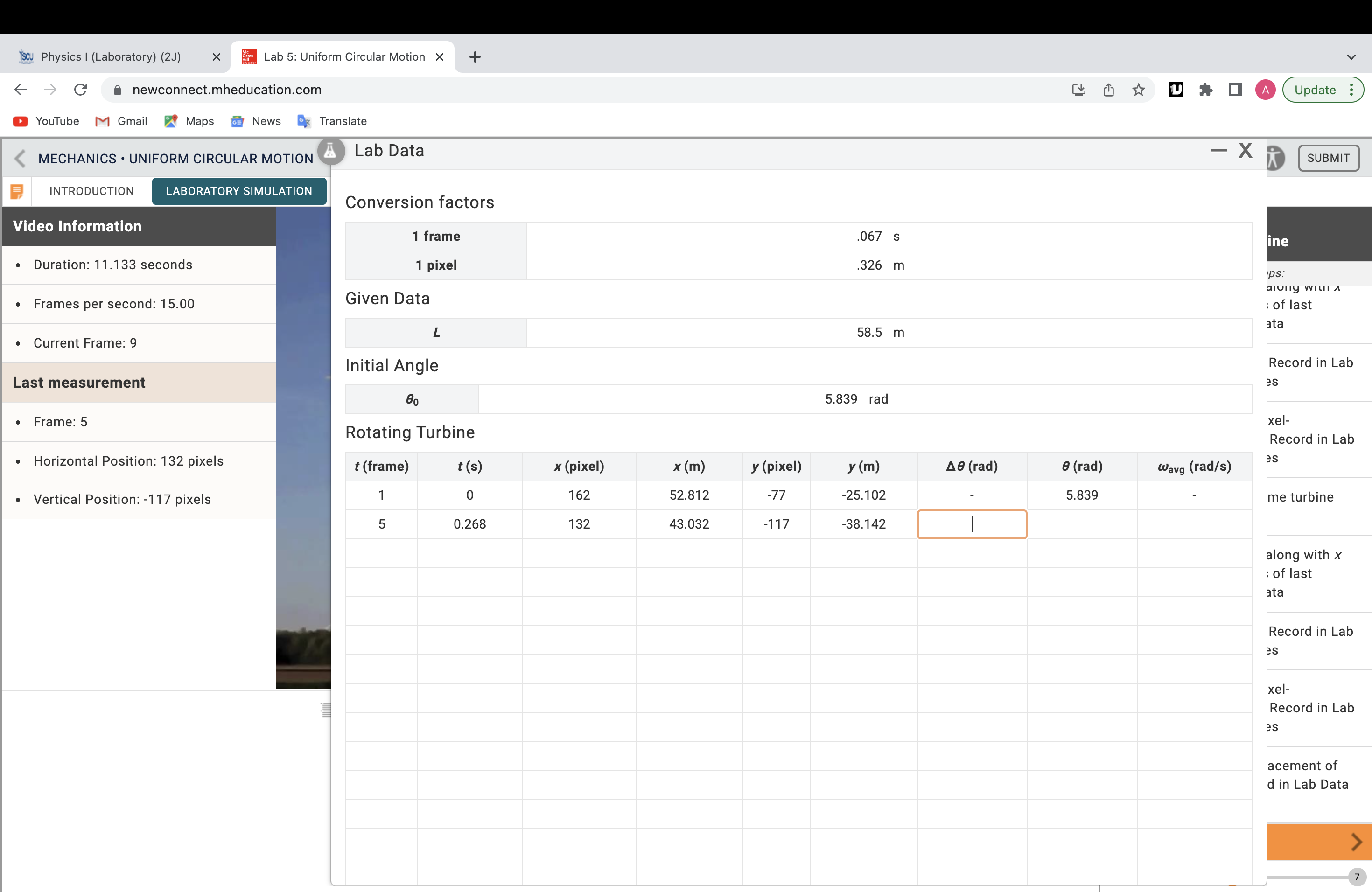Image resolution: width=1372 pixels, height=892 pixels.
Task: Open the orange notes icon
Action: (x=17, y=191)
